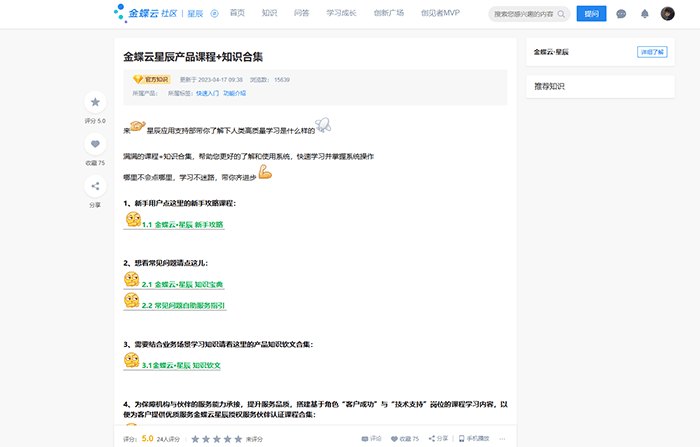Open link 2.1 金蝶云·星辰 知识宝典
Image resolution: width=700 pixels, height=447 pixels.
[x=182, y=284]
